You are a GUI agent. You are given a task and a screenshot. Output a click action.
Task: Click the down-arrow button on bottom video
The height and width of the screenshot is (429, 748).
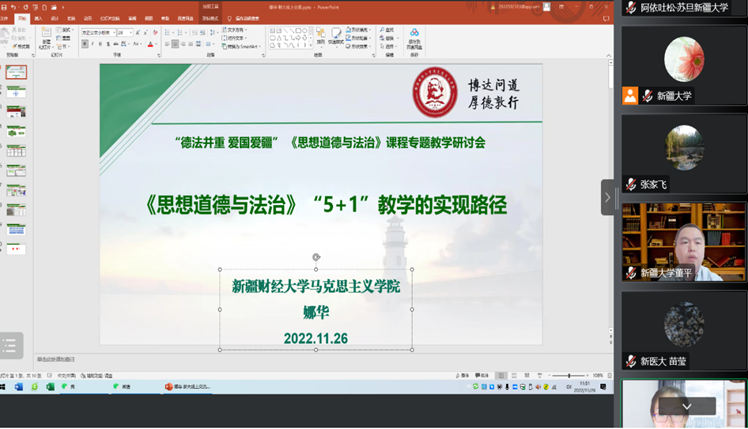(x=686, y=406)
